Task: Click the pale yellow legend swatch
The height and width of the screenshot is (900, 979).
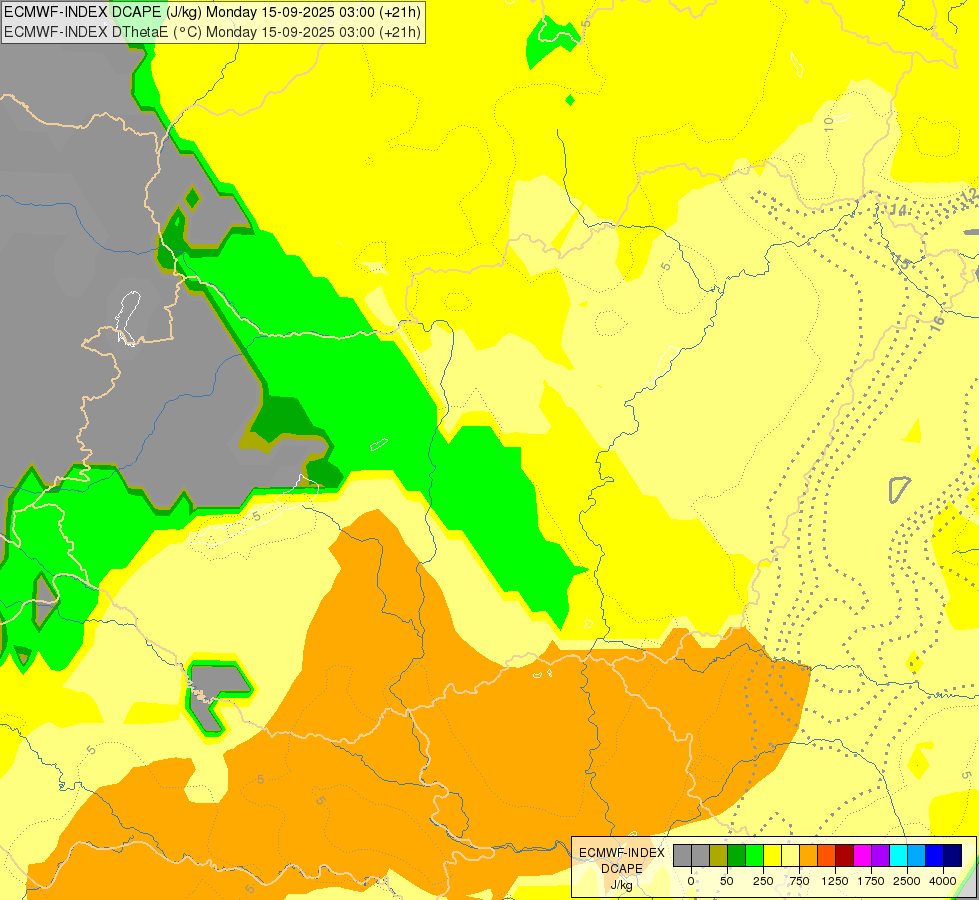Action: [790, 855]
